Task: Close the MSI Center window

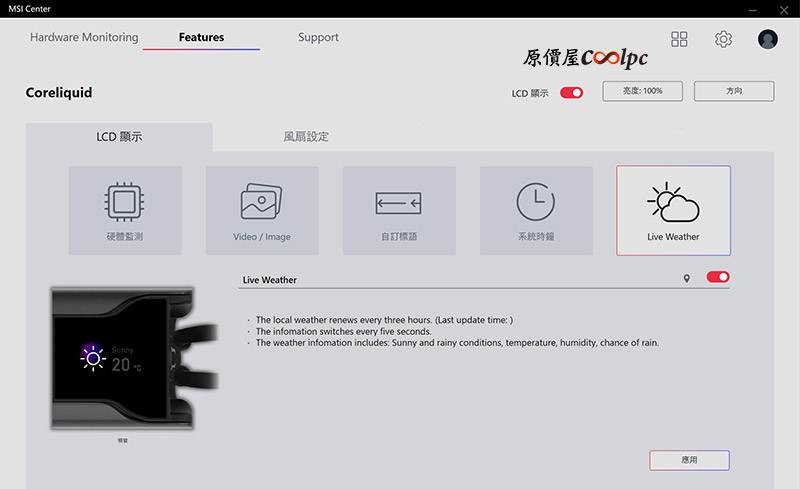Action: point(784,10)
